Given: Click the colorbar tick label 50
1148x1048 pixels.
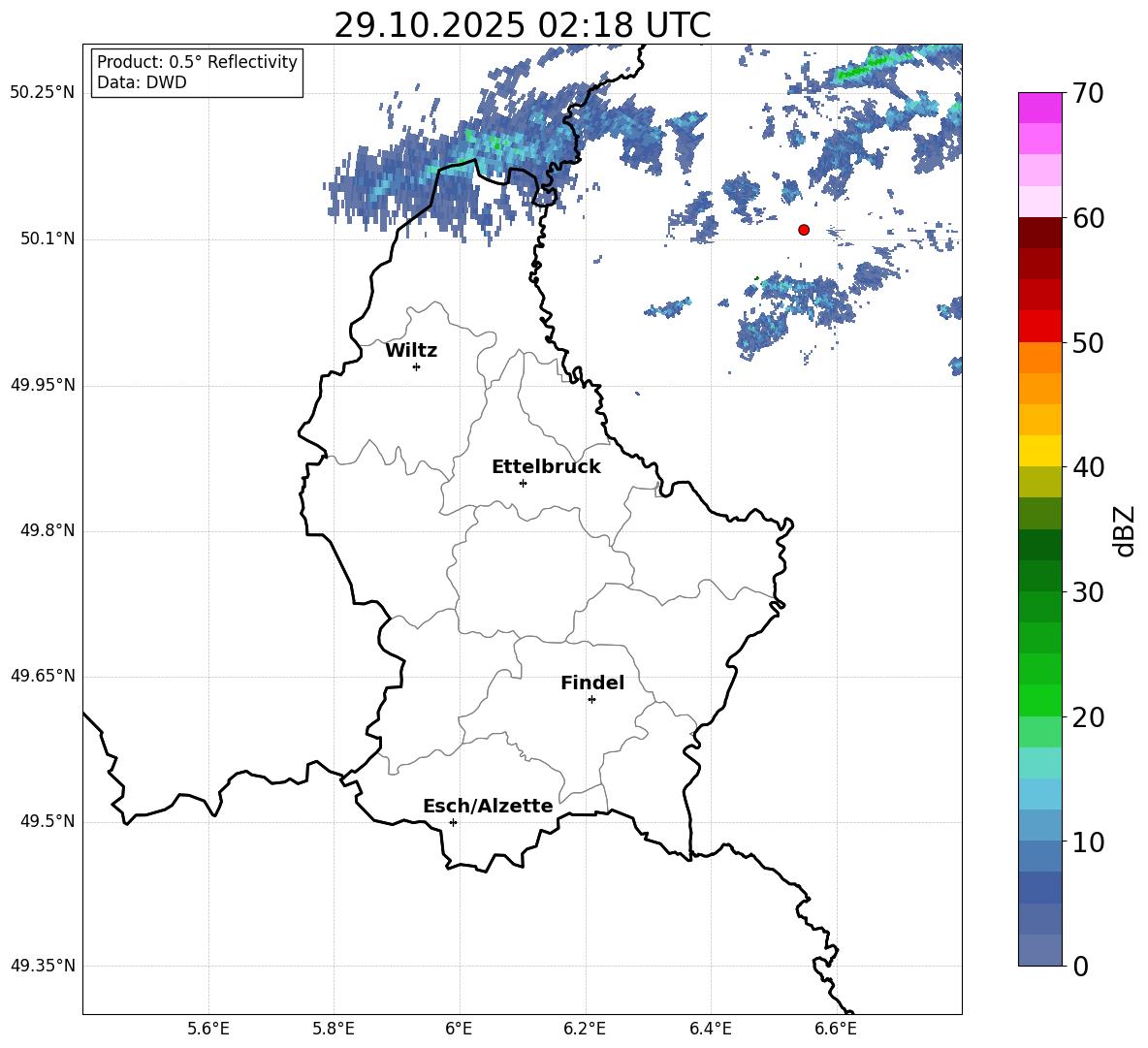Looking at the screenshot, I should (1088, 342).
